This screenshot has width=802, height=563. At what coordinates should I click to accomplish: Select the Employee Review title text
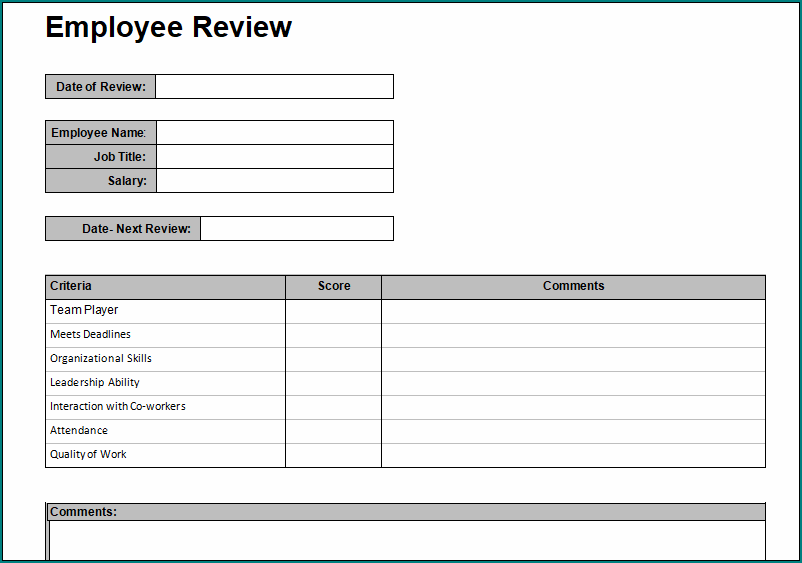click(168, 27)
